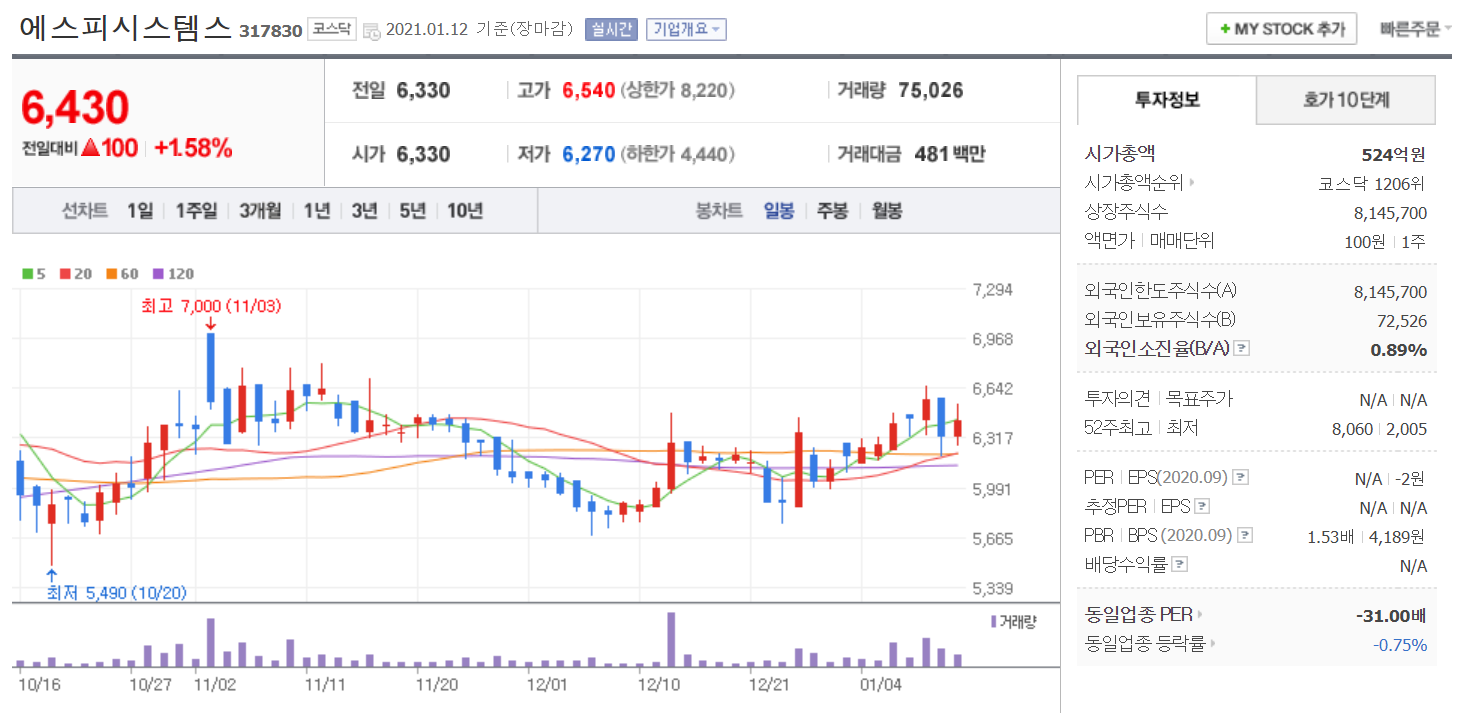Click the green 5-day moving average swatch
The image size is (1457, 713).
(28, 273)
